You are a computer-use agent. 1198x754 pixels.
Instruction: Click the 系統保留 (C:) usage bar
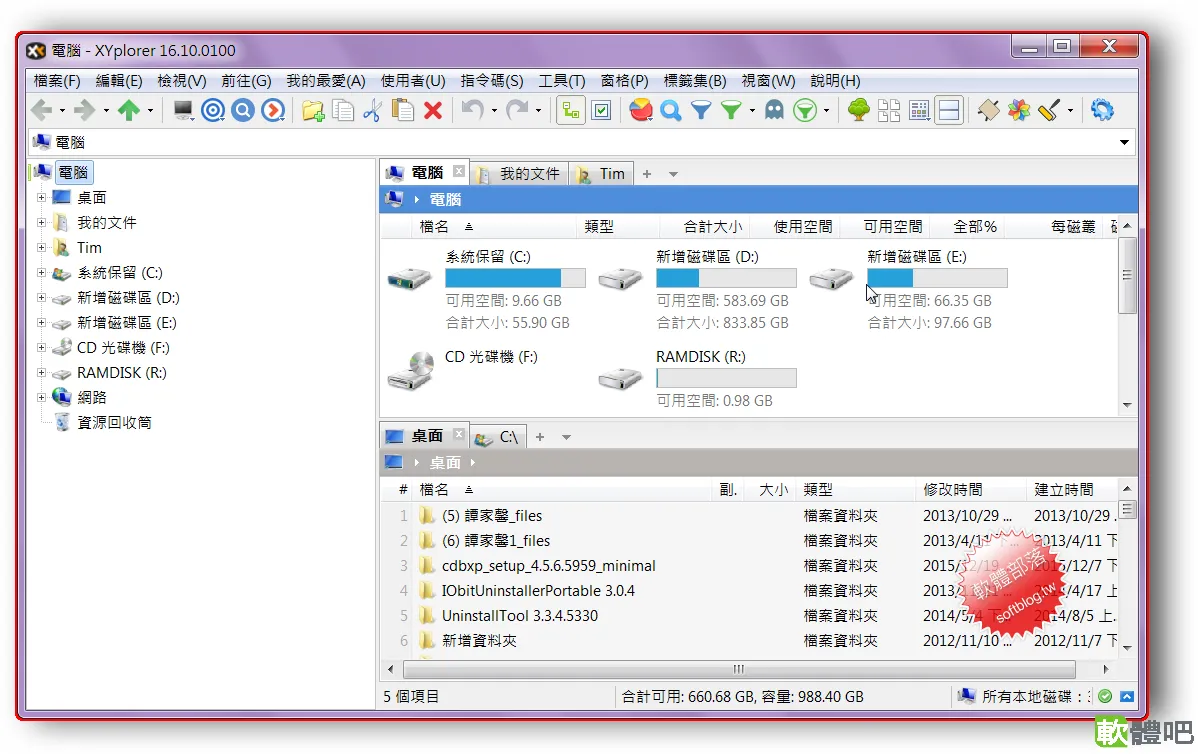tap(516, 278)
